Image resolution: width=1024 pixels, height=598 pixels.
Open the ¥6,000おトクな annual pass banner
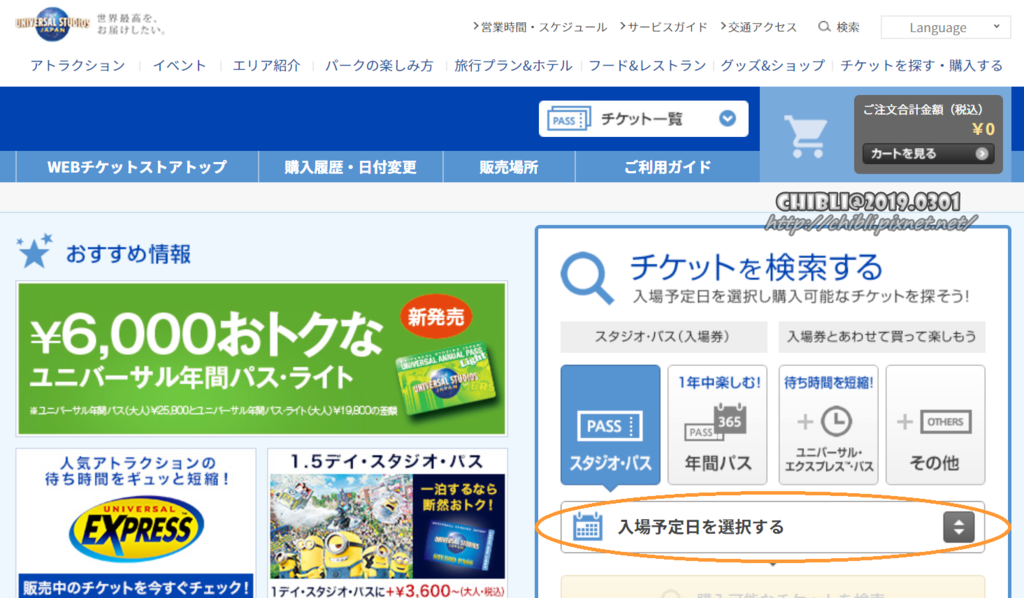[x=262, y=359]
